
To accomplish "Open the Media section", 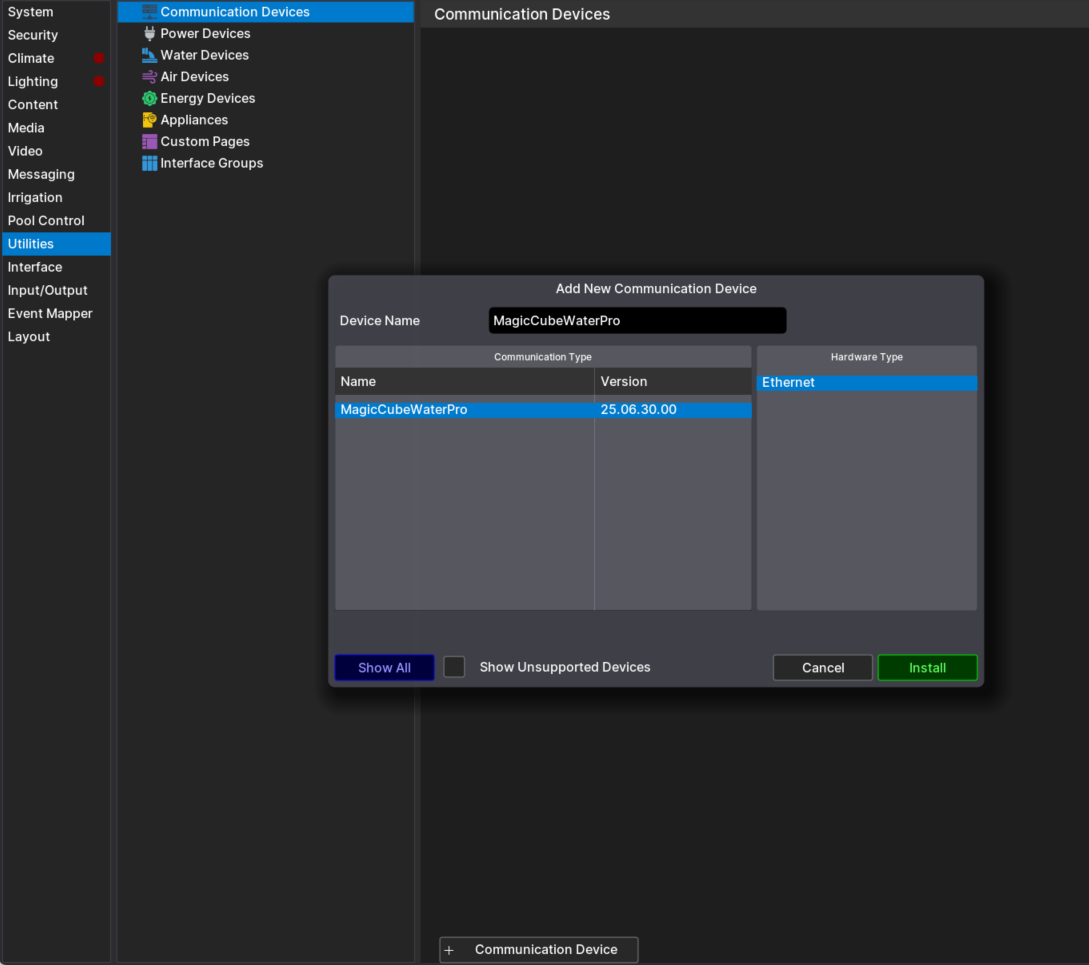I will tap(56, 128).
